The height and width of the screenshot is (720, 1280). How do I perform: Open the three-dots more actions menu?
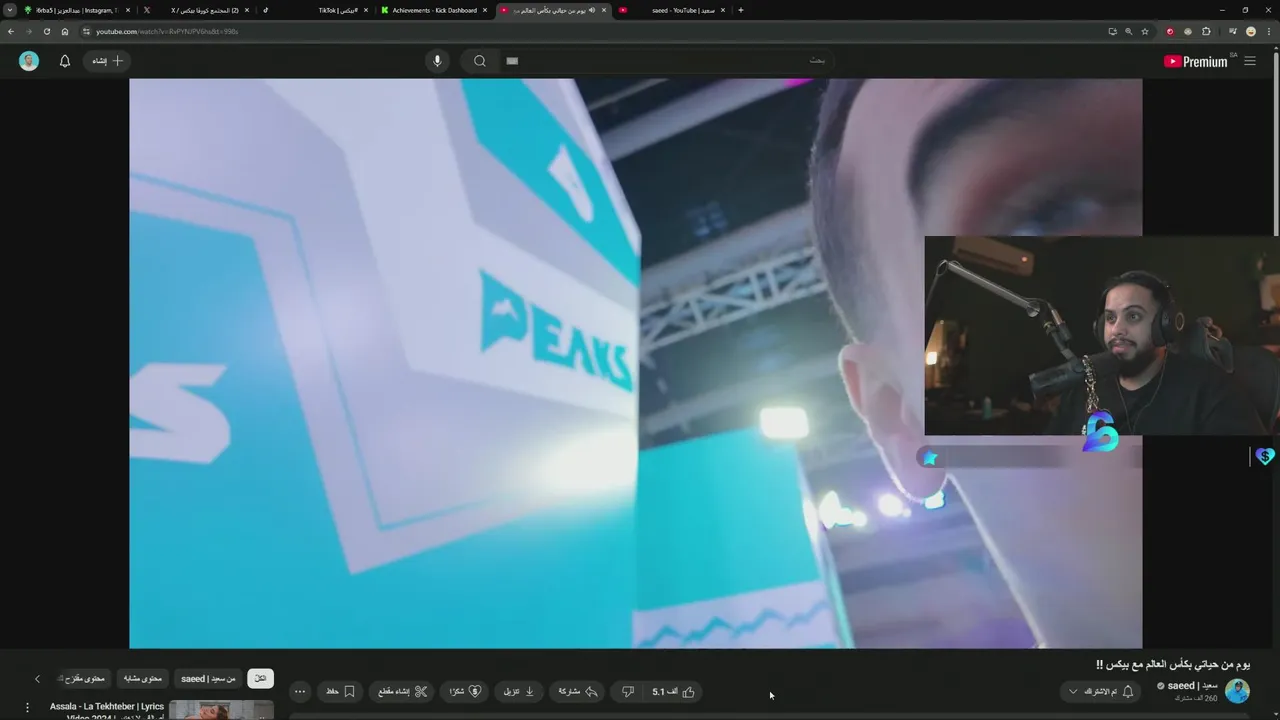point(300,691)
